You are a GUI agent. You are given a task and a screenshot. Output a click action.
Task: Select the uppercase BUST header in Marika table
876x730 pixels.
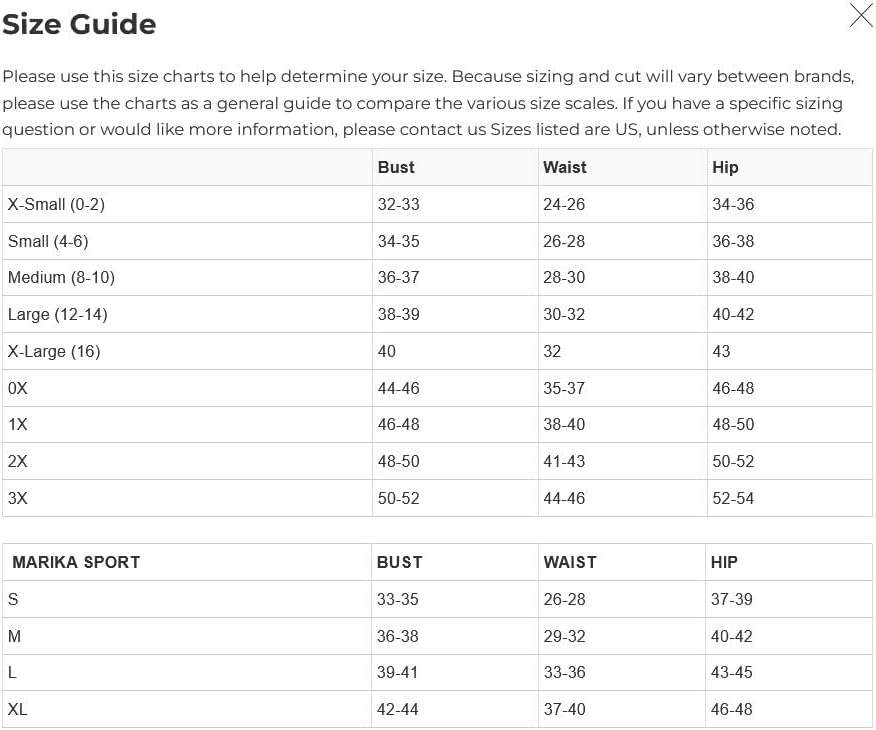399,562
